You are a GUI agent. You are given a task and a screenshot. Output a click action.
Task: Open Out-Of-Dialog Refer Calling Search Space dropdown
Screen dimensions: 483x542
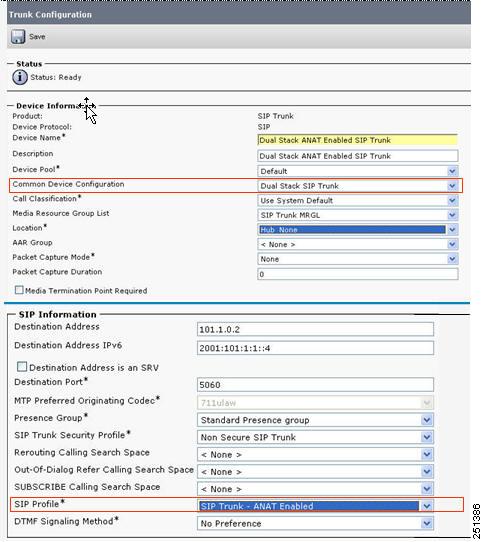click(315, 472)
